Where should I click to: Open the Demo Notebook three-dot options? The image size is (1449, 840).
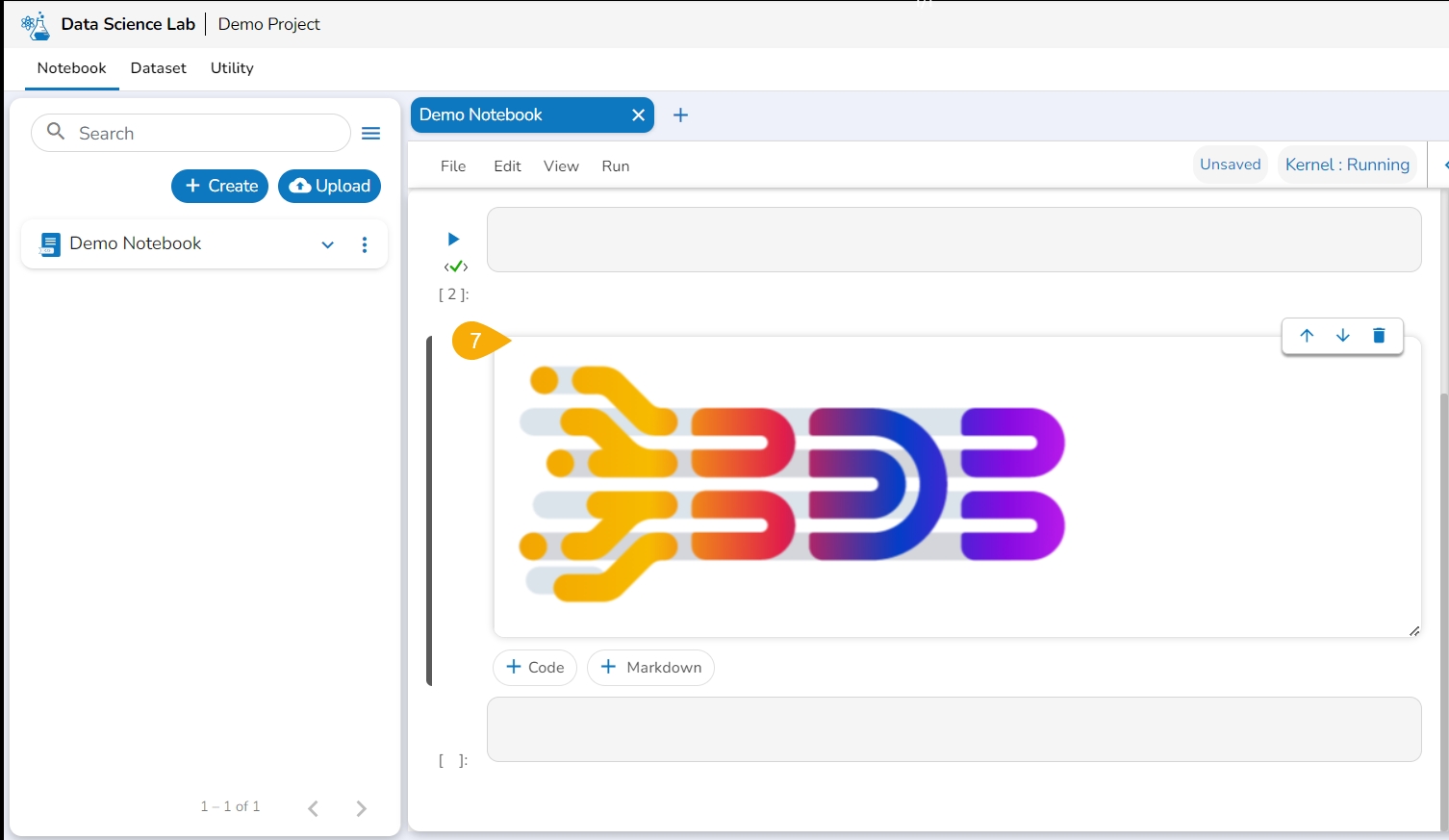click(x=364, y=244)
